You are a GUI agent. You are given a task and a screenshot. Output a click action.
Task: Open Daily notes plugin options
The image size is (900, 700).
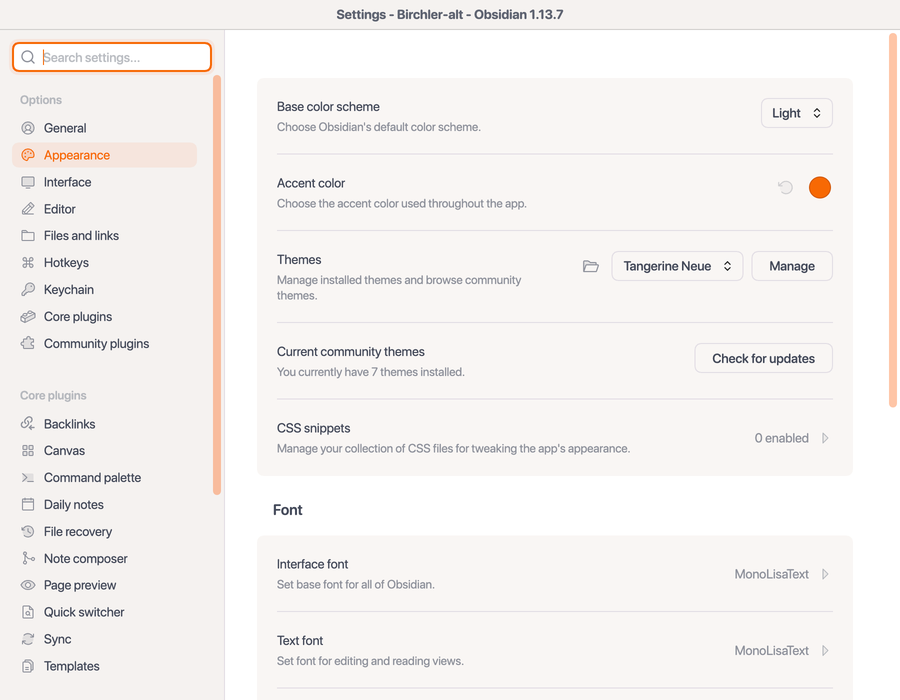tap(104, 504)
